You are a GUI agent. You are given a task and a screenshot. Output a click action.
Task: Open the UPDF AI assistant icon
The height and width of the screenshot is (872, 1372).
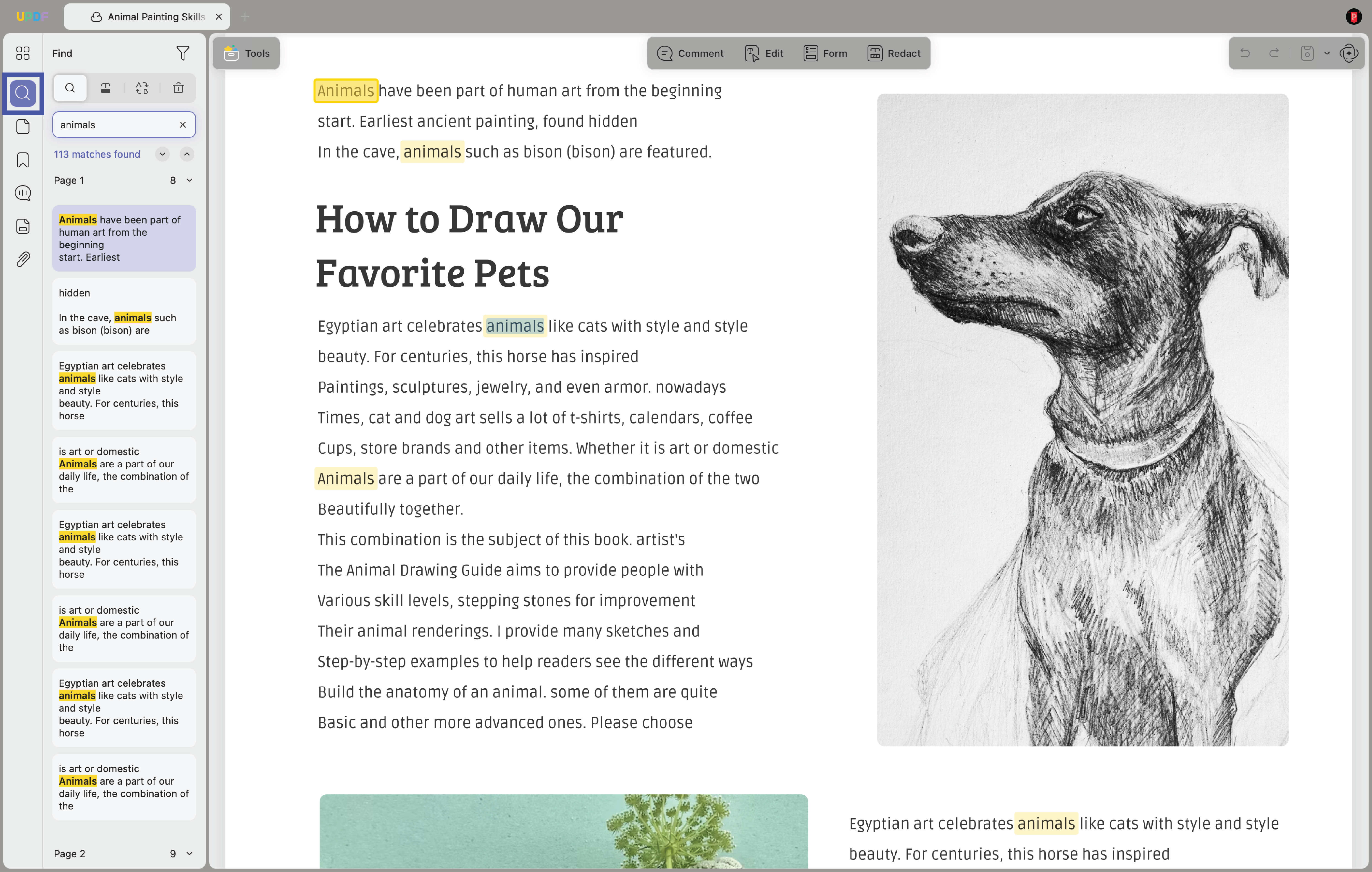click(1349, 53)
